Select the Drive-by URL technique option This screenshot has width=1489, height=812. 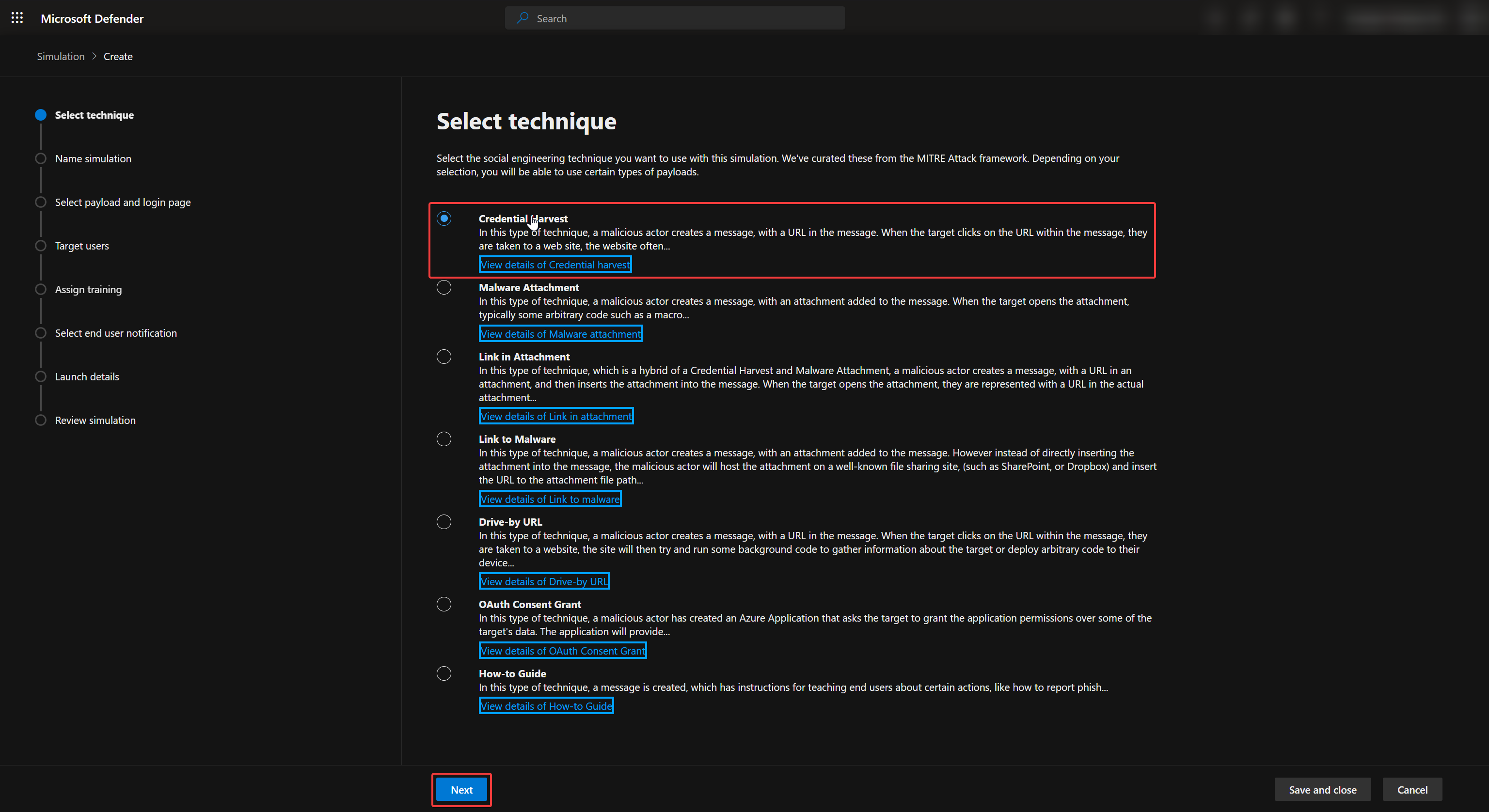coord(444,522)
